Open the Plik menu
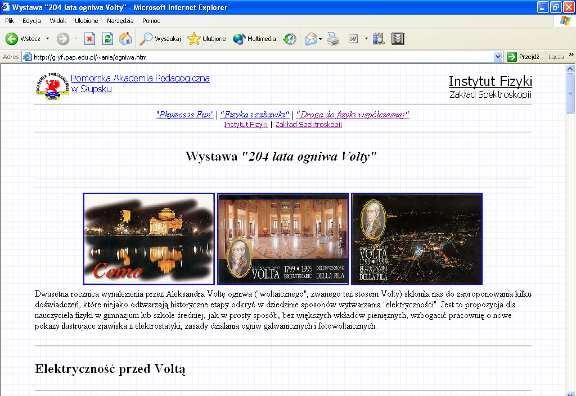576x396 pixels. click(x=10, y=21)
